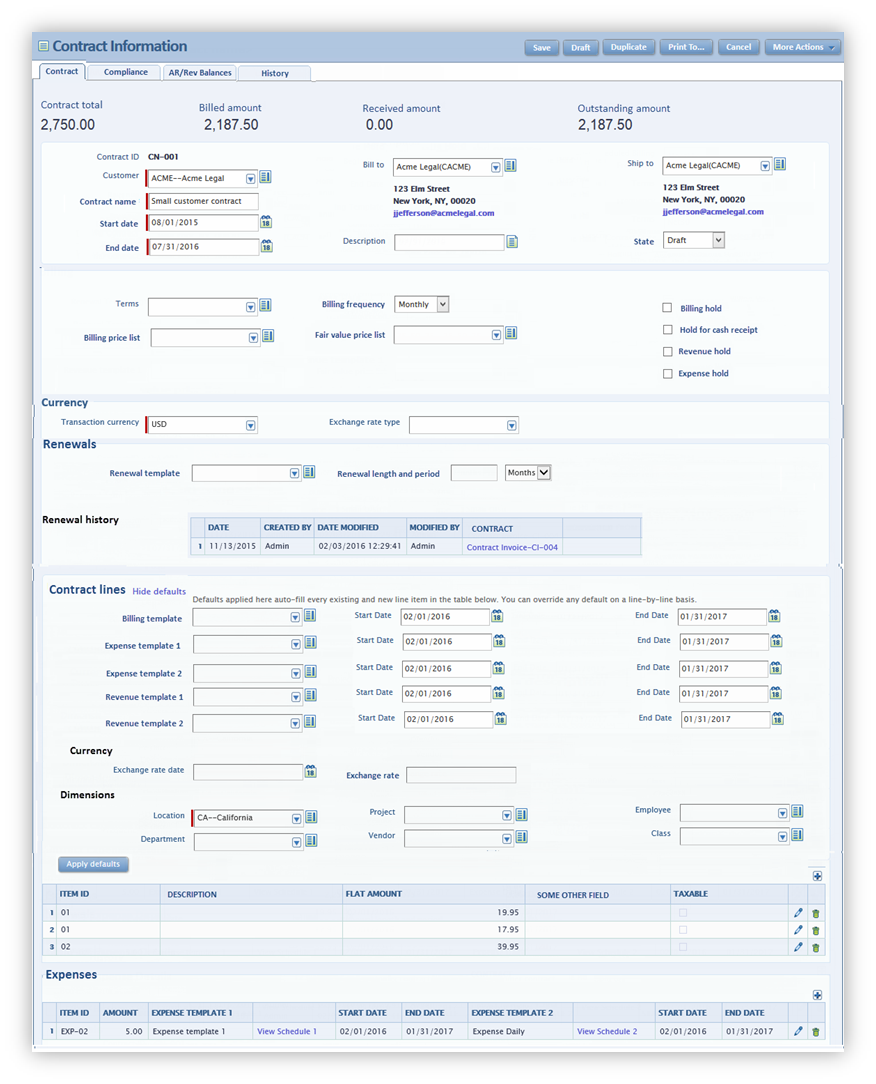The image size is (876, 1084).
Task: Switch to the Compliance tab
Action: point(123,72)
